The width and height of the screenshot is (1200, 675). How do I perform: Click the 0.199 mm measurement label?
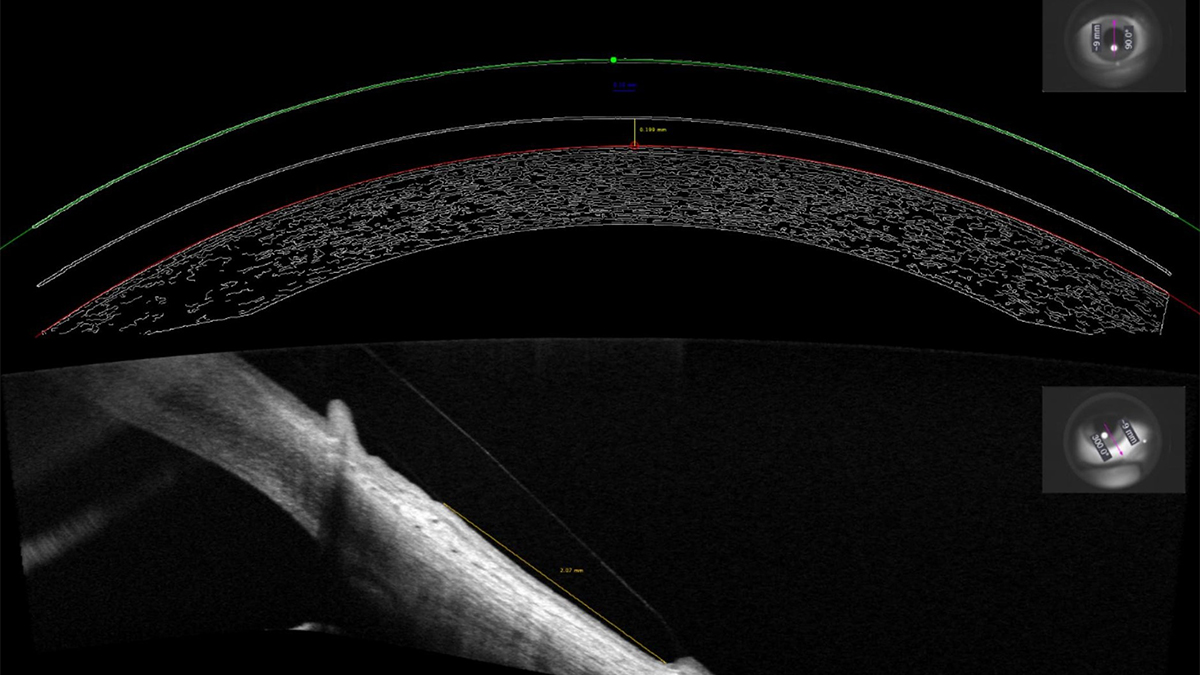click(x=654, y=130)
